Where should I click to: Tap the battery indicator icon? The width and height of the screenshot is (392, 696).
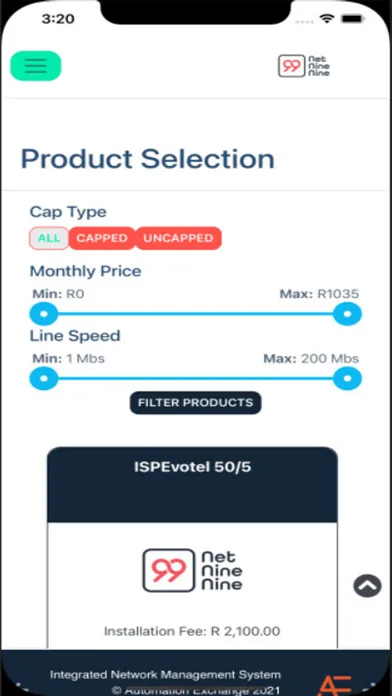[352, 19]
